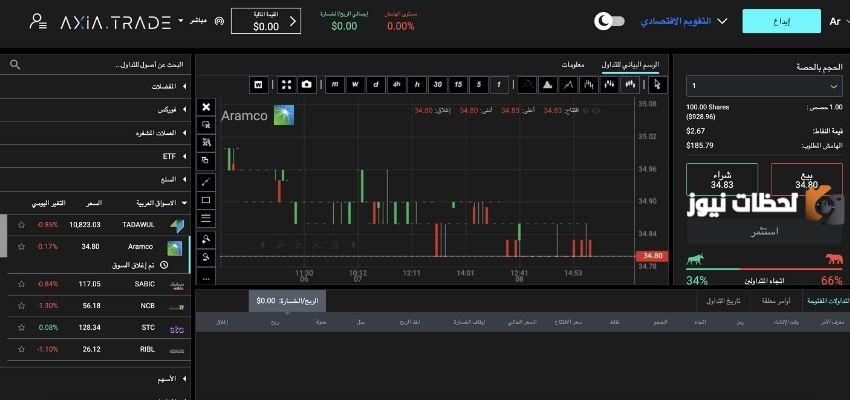This screenshot has width=850, height=400.
Task: Click the شراء buy button at 34.83
Action: pyautogui.click(x=722, y=180)
